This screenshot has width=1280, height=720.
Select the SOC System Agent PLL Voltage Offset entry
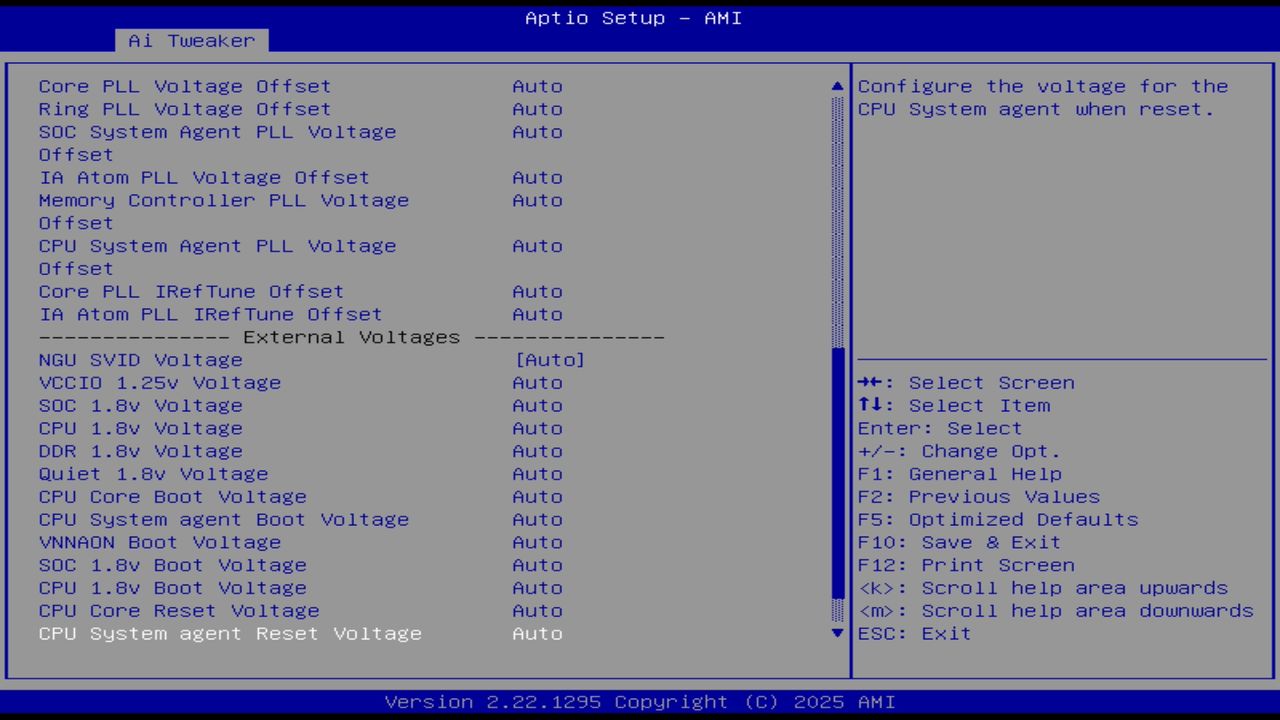pos(217,131)
